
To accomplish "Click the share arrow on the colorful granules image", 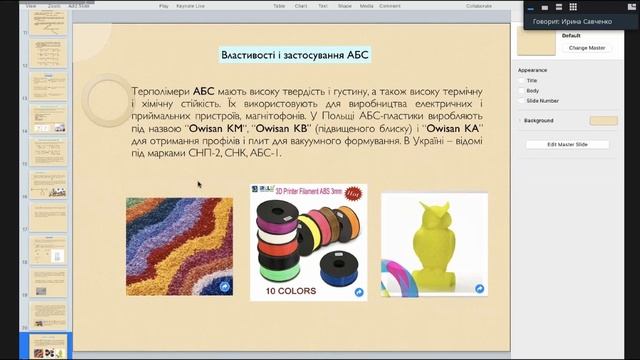I will coord(224,287).
